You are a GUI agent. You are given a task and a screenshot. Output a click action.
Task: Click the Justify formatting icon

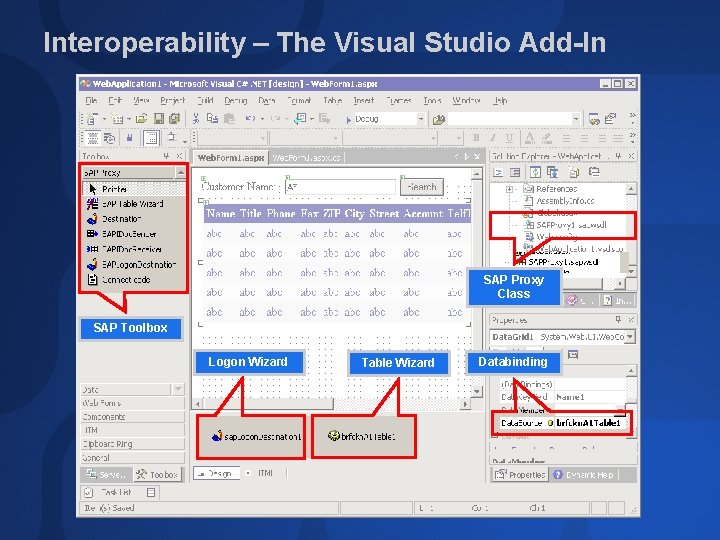coord(618,138)
